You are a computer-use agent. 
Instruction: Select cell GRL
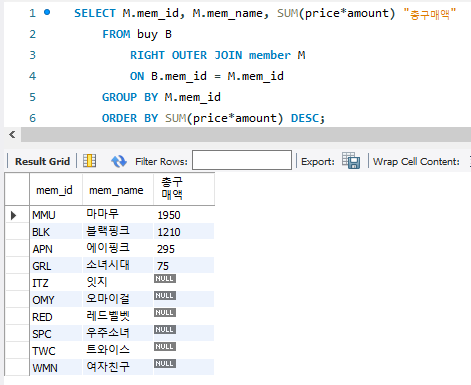click(x=56, y=266)
